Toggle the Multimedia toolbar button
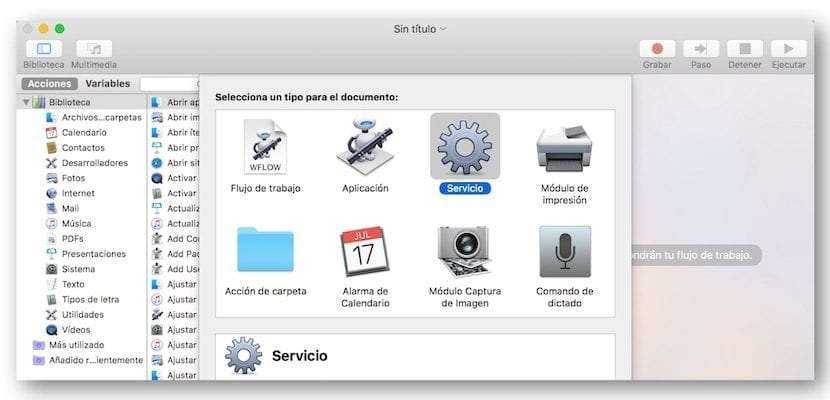The width and height of the screenshot is (830, 400). click(x=94, y=48)
